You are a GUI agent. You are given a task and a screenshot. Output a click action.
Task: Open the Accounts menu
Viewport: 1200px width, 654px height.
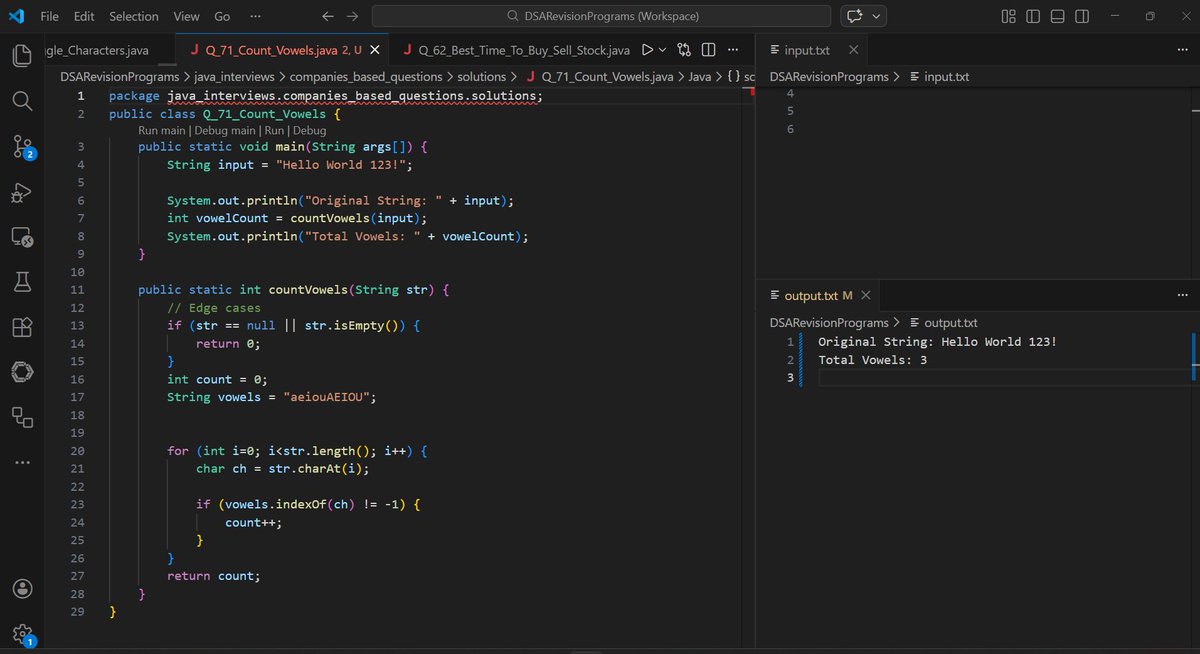pos(22,588)
